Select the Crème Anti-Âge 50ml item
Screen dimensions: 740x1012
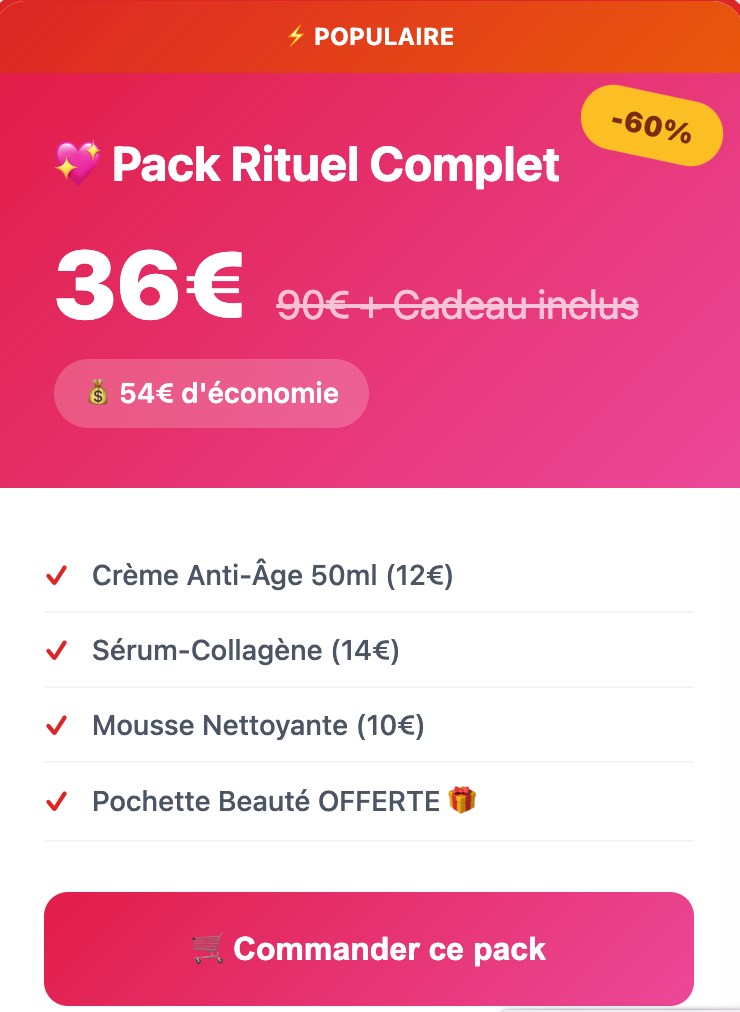(x=272, y=576)
